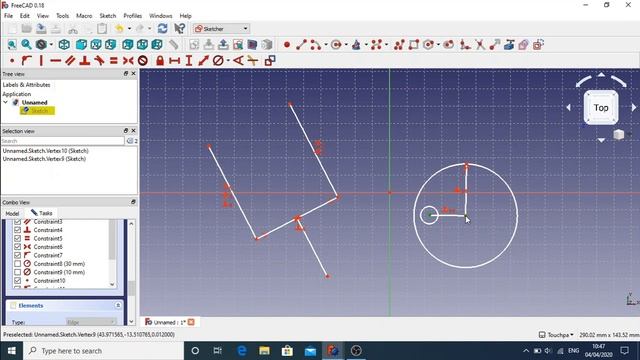Click the fit all view icon
This screenshot has width=640, height=360.
(12, 44)
